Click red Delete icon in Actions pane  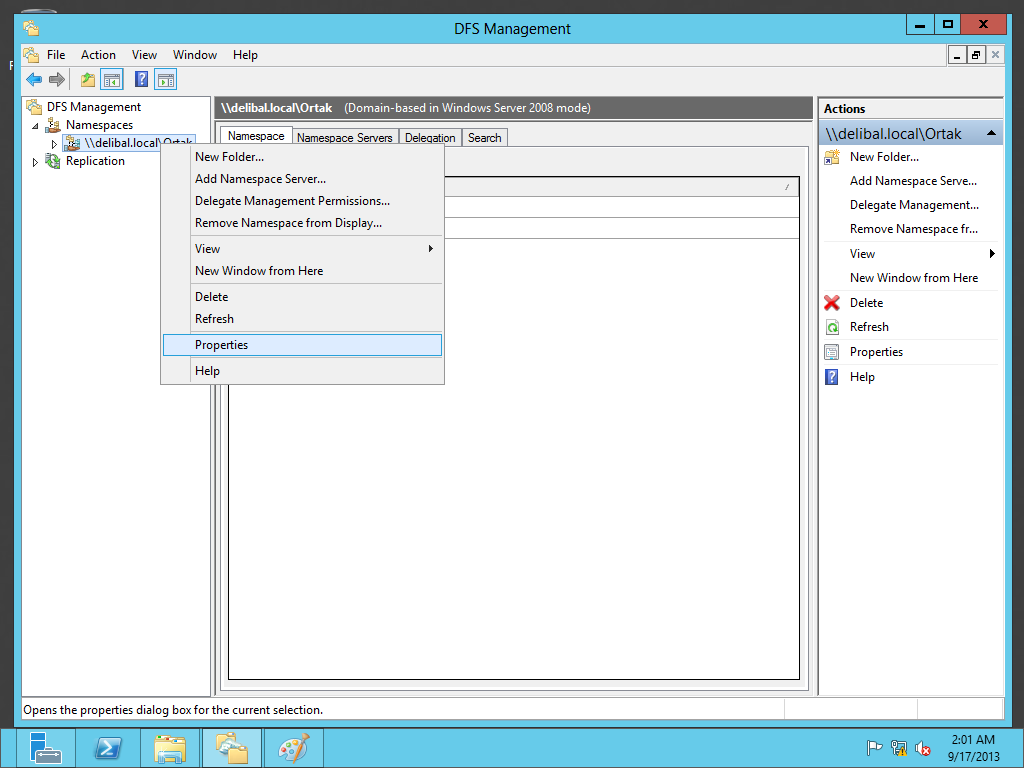click(832, 303)
